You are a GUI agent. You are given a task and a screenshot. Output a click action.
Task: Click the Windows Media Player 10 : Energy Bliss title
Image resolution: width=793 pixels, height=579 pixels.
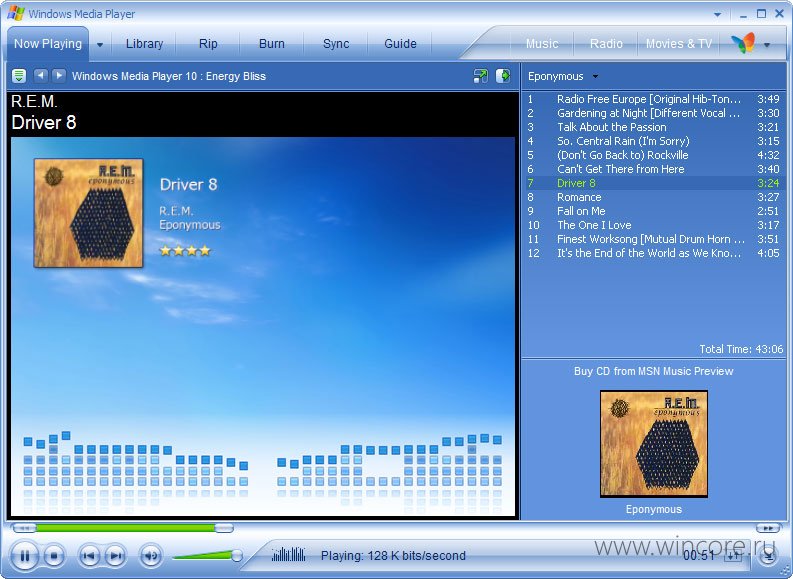tap(169, 76)
